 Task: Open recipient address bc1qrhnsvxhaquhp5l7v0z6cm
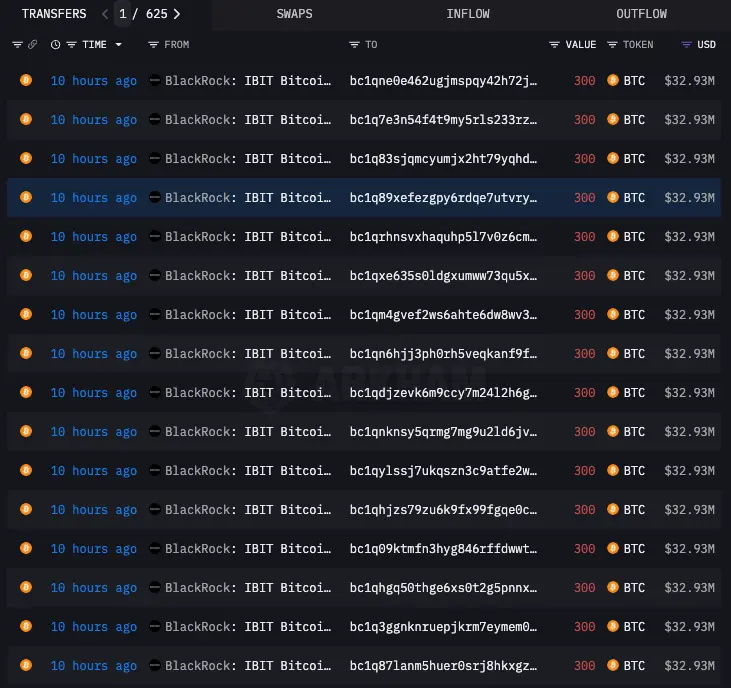443,237
